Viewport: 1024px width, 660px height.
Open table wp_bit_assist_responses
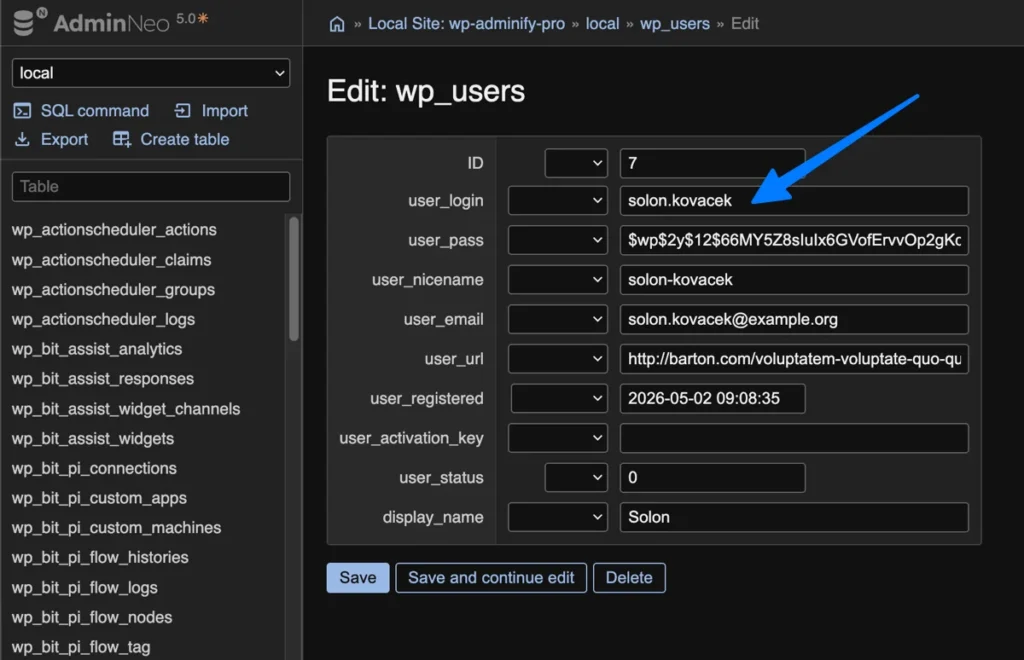click(103, 379)
